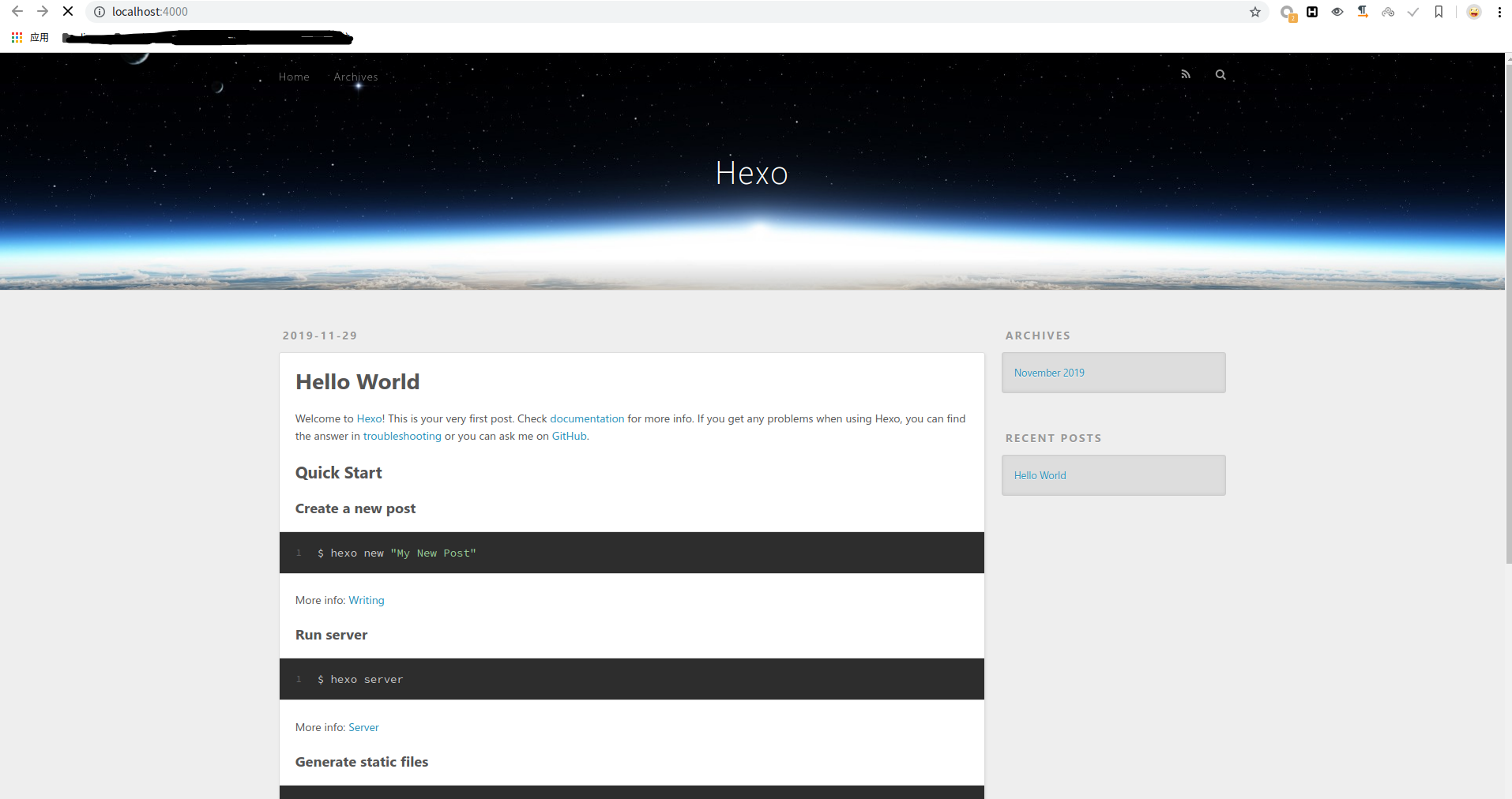Click the RSS feed icon in site header

click(x=1185, y=74)
